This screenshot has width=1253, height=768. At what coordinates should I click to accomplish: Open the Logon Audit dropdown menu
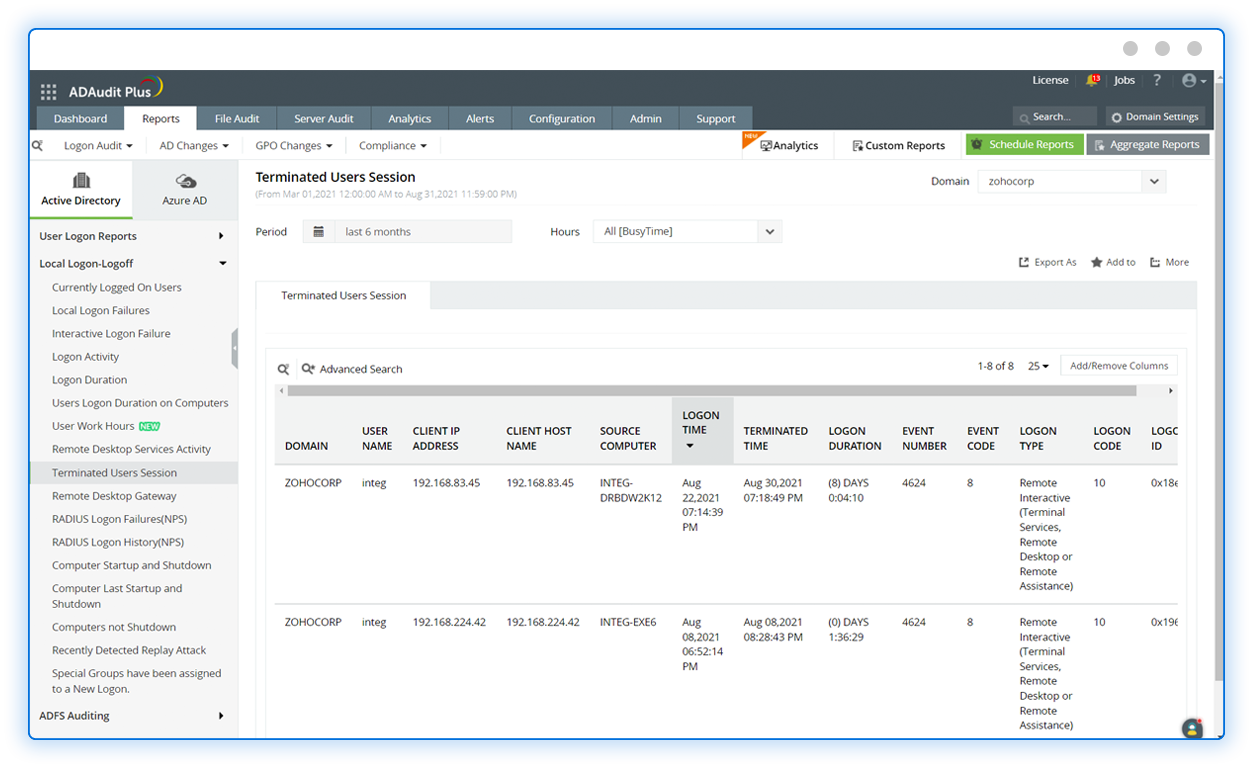98,145
